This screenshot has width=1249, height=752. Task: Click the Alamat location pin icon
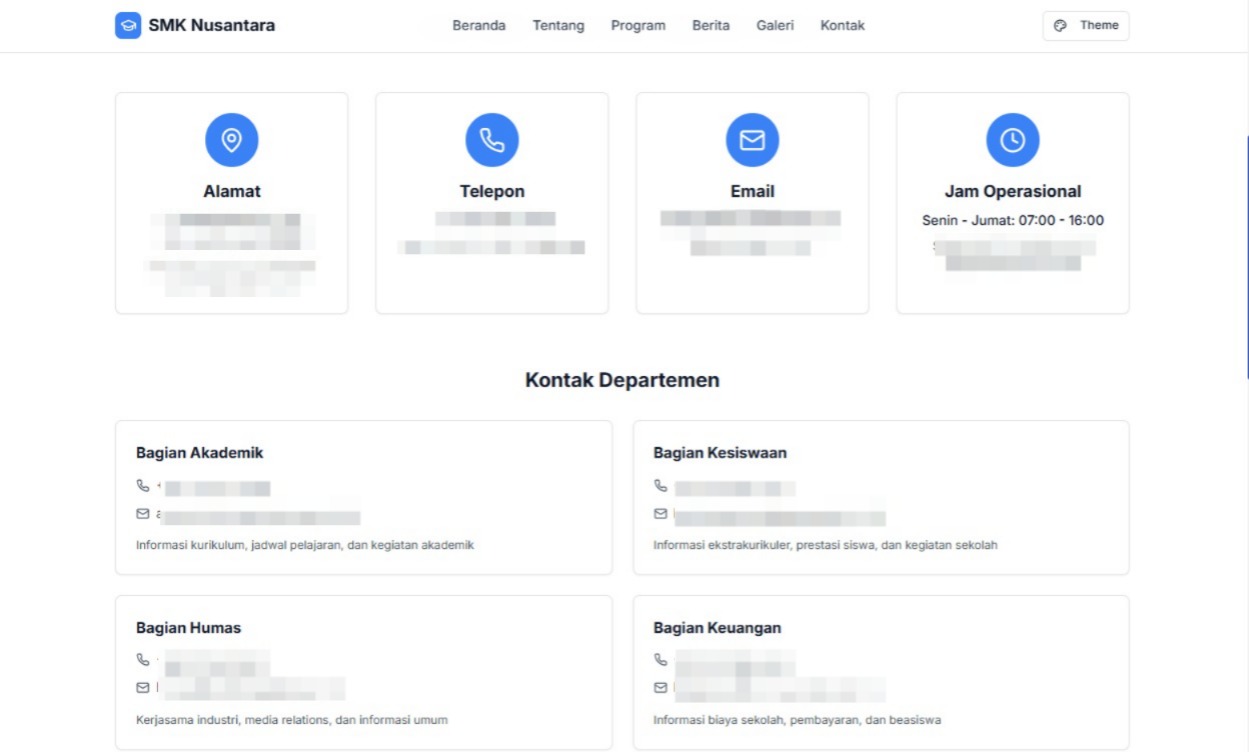(x=232, y=140)
